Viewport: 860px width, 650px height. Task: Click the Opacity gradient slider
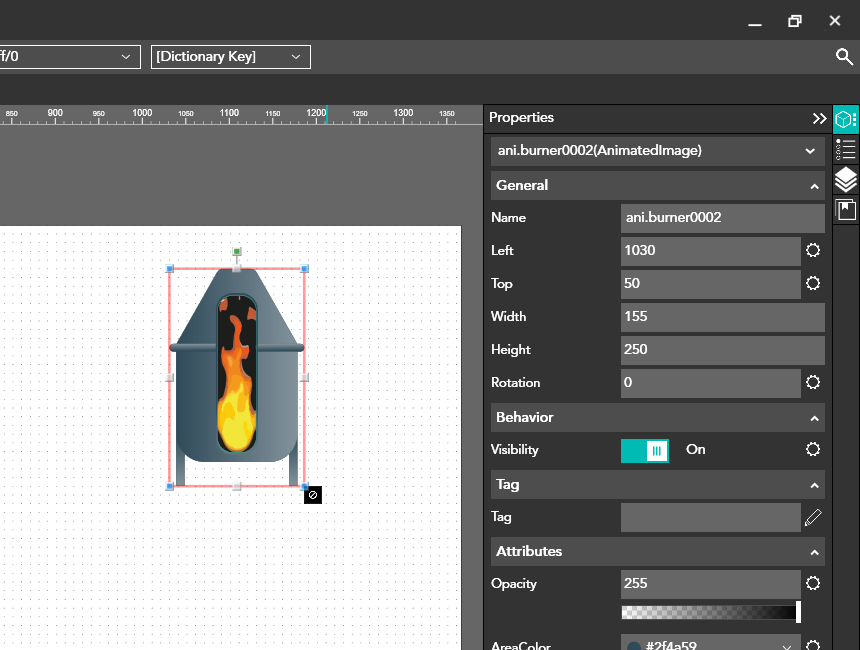(x=710, y=612)
